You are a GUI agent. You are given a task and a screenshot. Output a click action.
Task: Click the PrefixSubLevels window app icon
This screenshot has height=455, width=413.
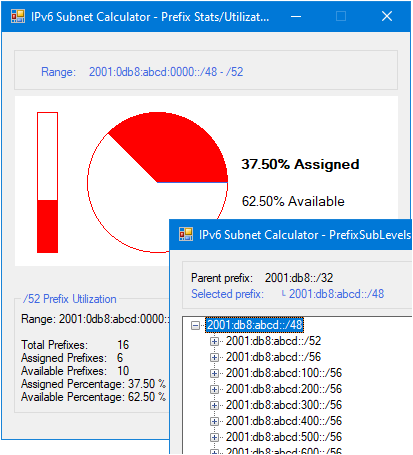coord(186,234)
